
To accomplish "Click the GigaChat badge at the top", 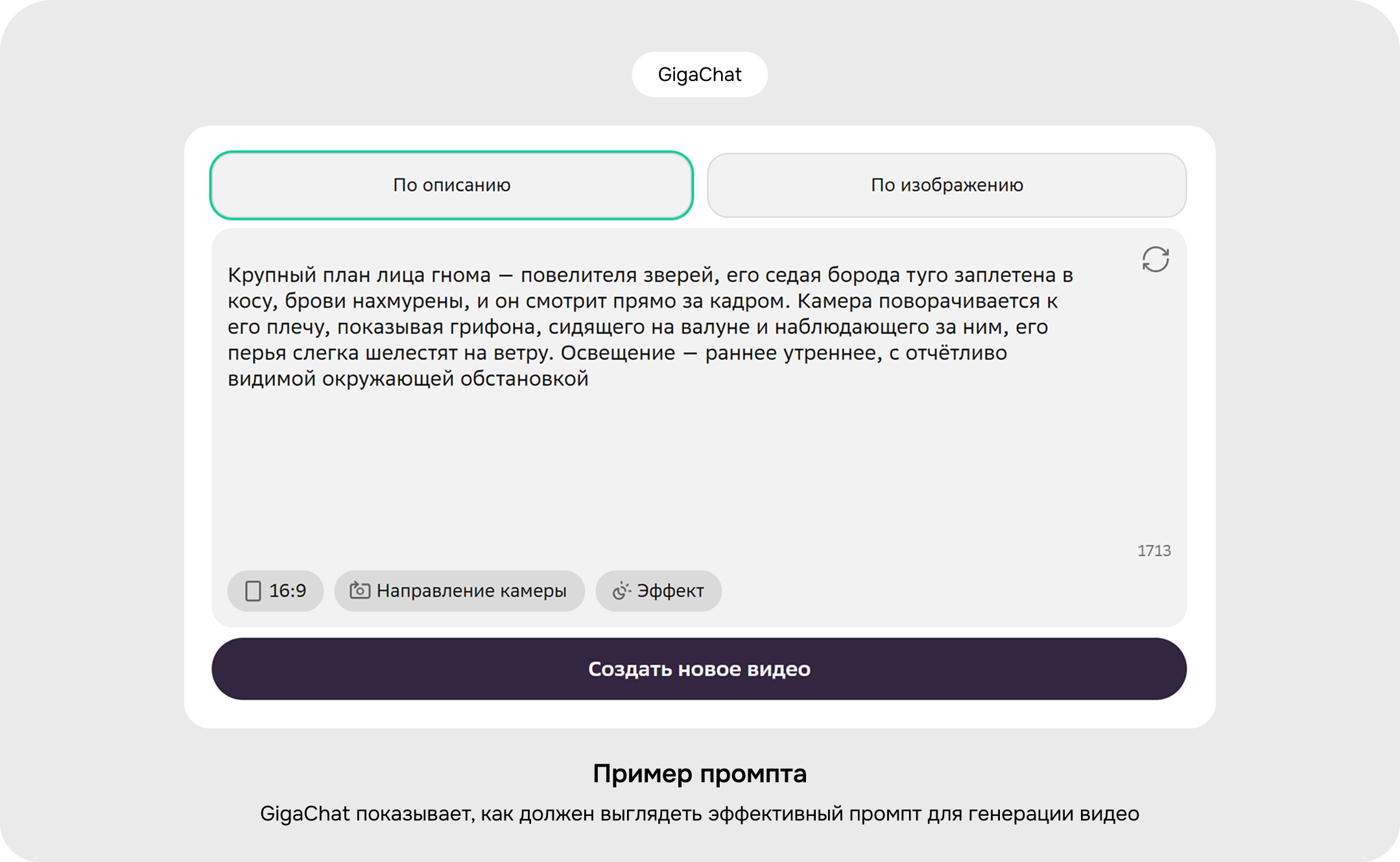I will coord(700,74).
